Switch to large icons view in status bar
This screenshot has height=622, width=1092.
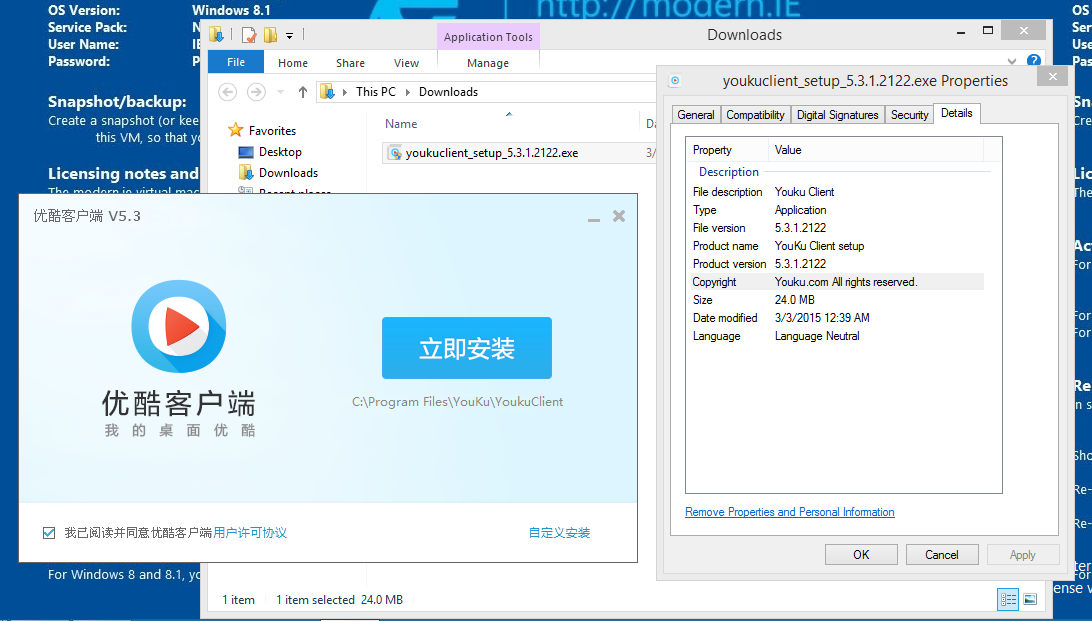1030,599
